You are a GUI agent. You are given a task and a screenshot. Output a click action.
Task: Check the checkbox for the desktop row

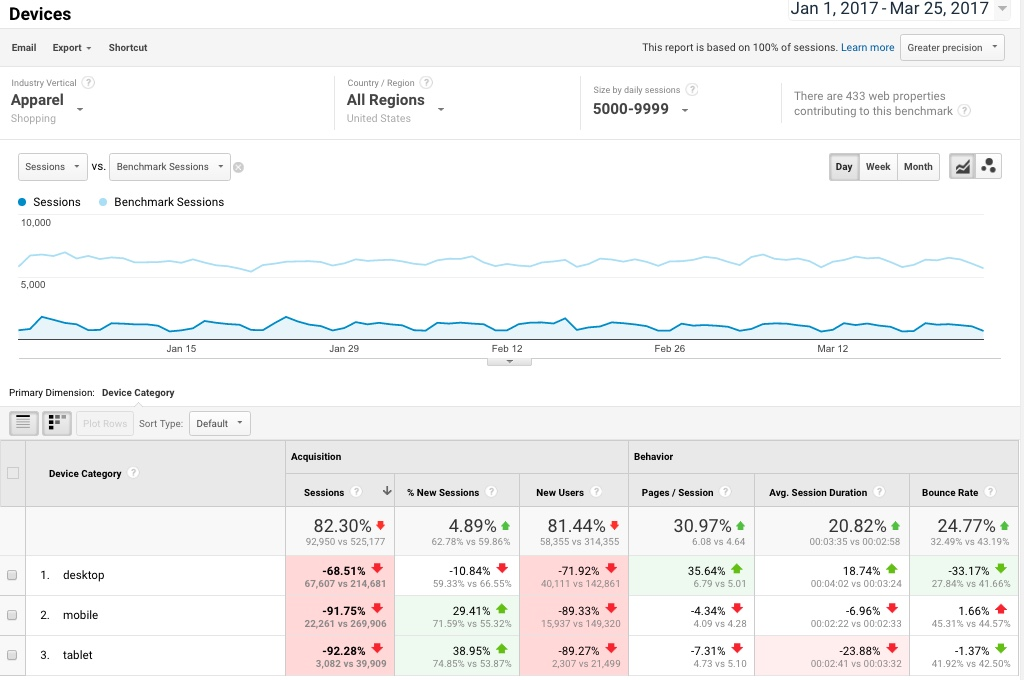(x=13, y=575)
